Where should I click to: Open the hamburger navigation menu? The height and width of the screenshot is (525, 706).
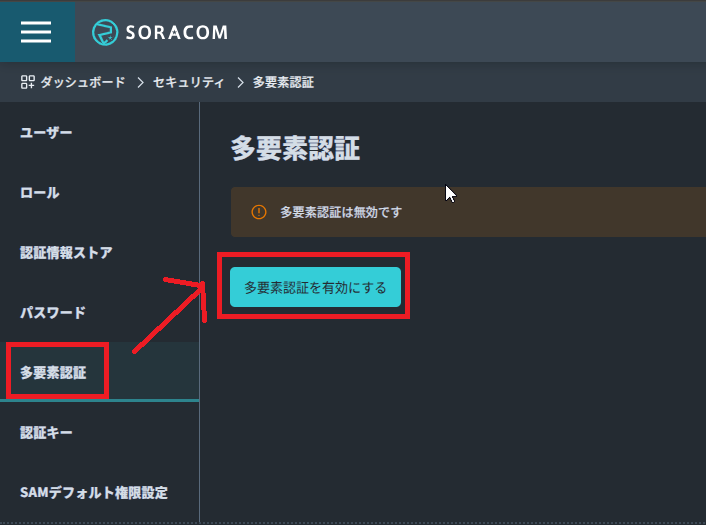pyautogui.click(x=36, y=32)
